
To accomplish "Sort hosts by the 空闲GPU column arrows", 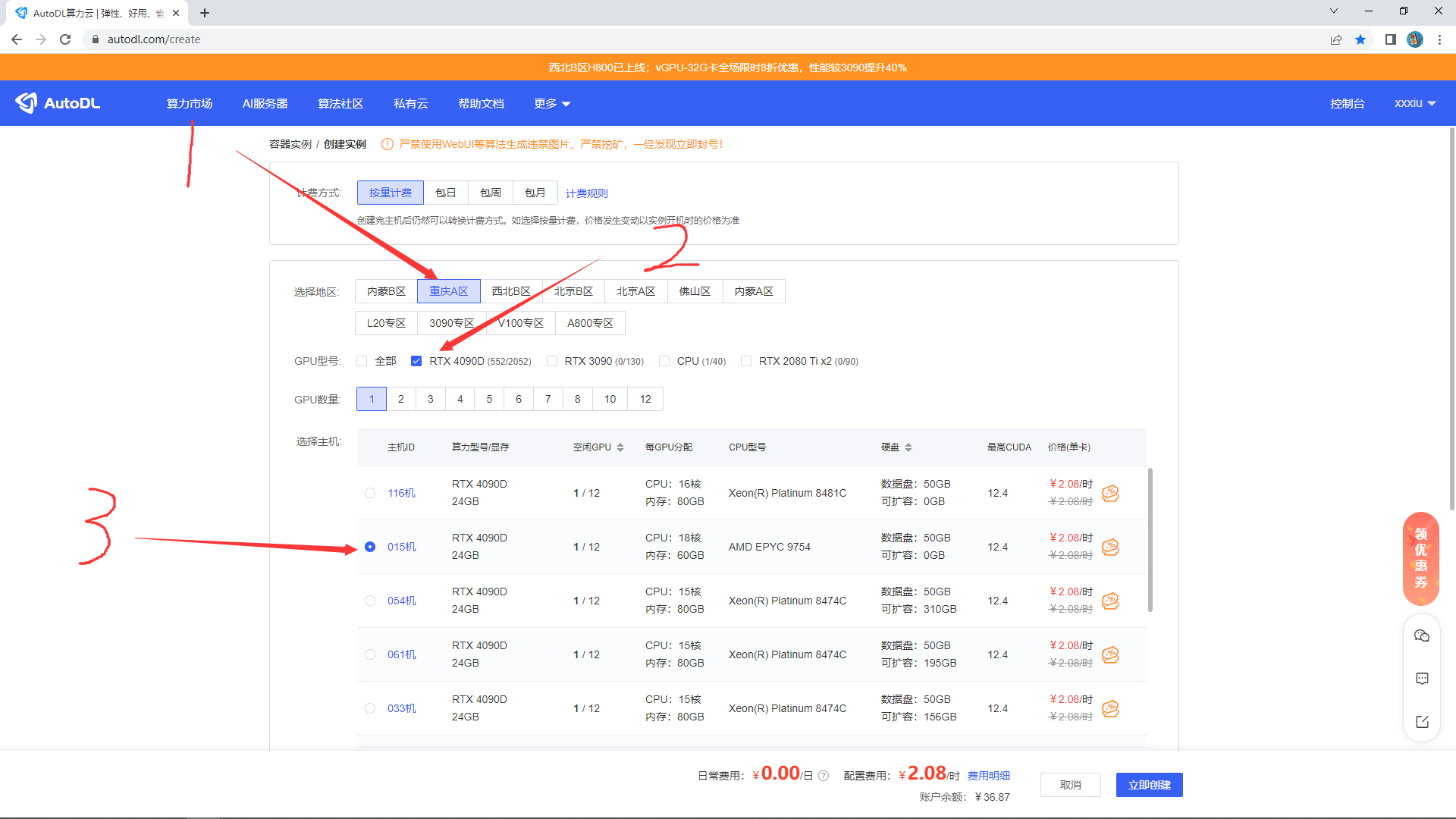I will (x=620, y=447).
